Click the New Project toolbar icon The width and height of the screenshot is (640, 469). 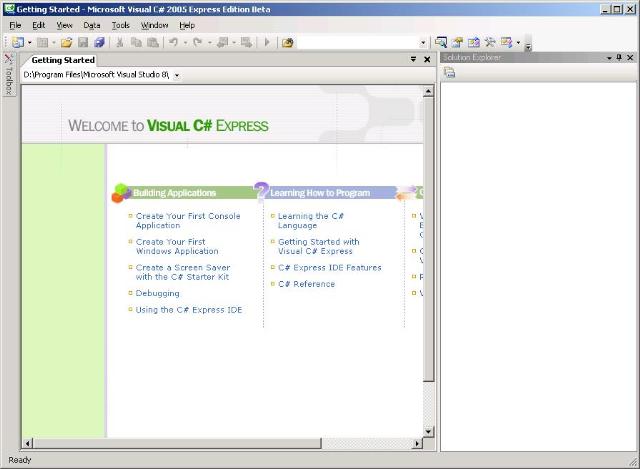17,43
